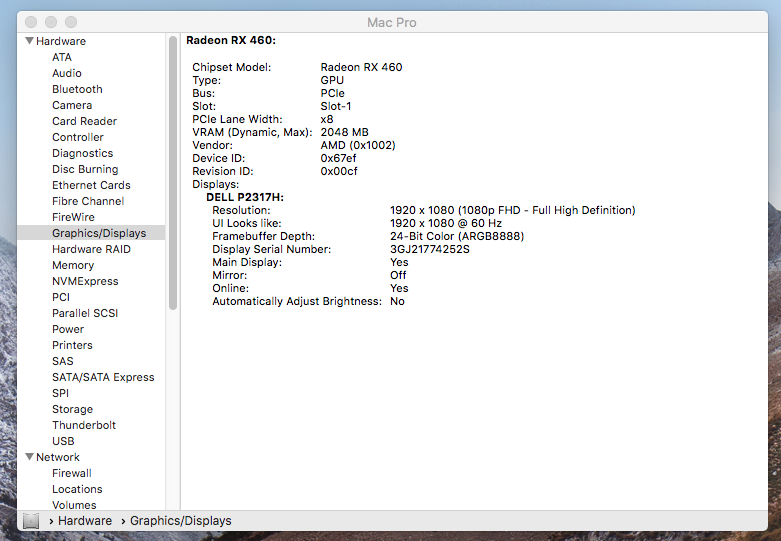Open the Bluetooth hardware entry
Image resolution: width=781 pixels, height=541 pixels.
click(x=77, y=89)
